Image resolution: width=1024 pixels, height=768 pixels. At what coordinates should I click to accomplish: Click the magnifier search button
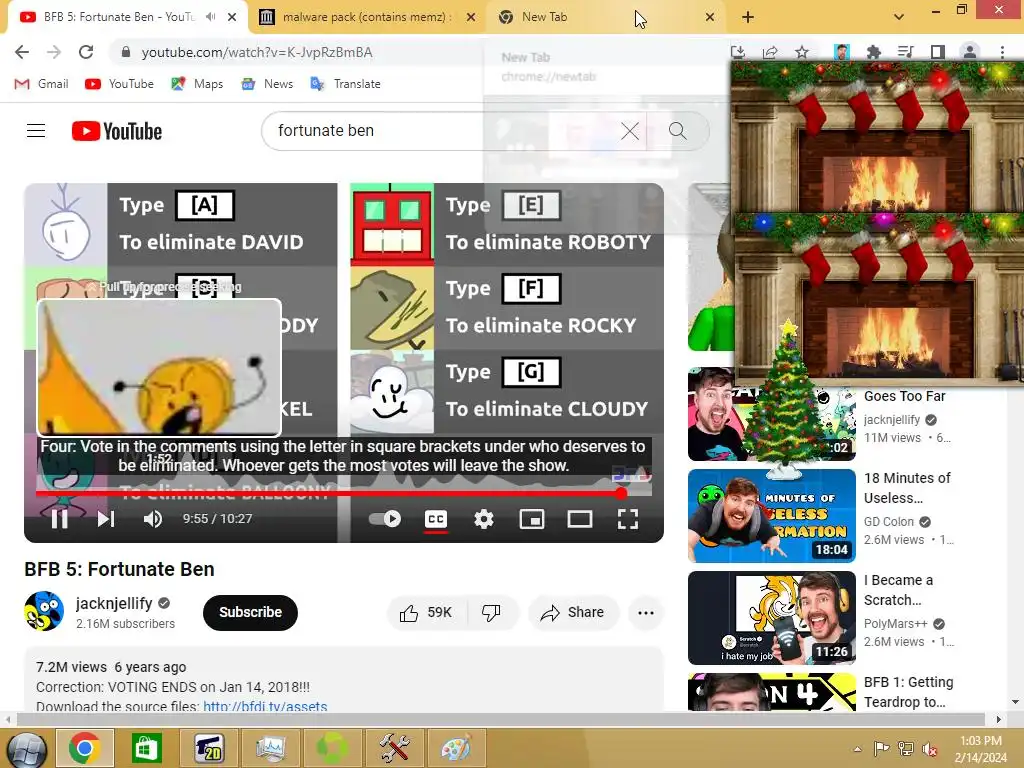coord(678,131)
